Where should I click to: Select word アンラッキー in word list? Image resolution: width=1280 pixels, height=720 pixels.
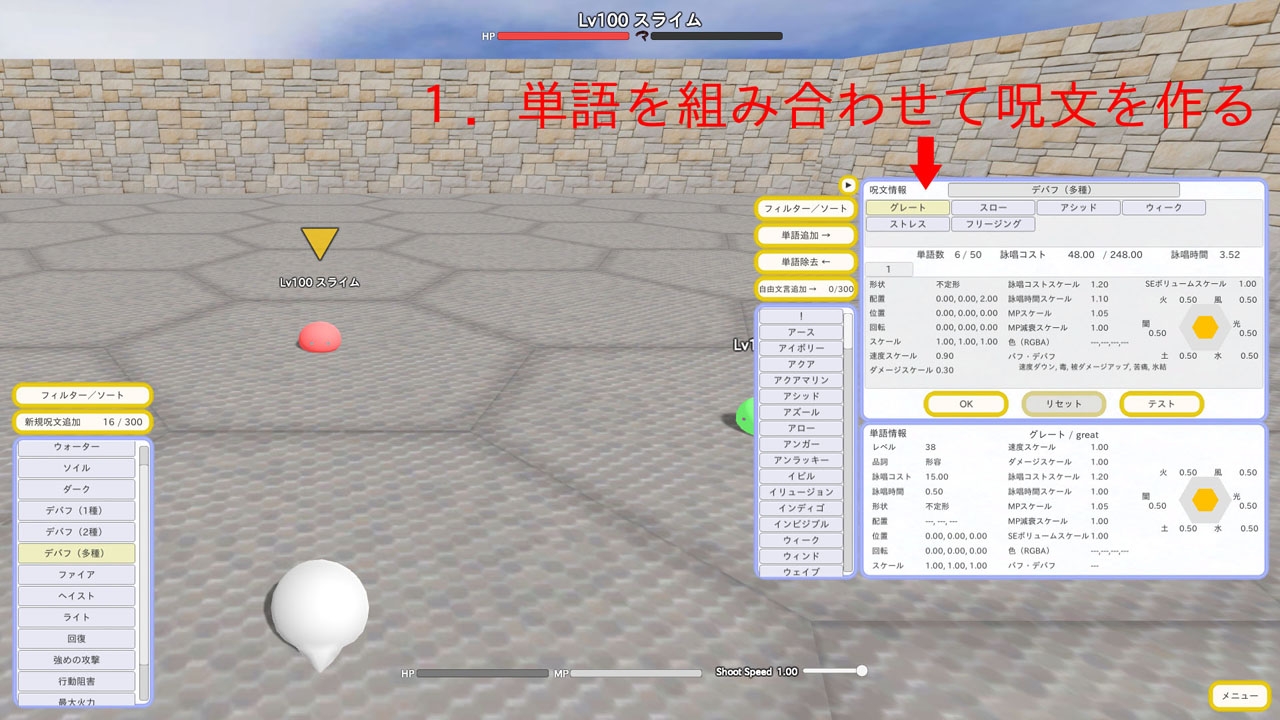[x=801, y=460]
